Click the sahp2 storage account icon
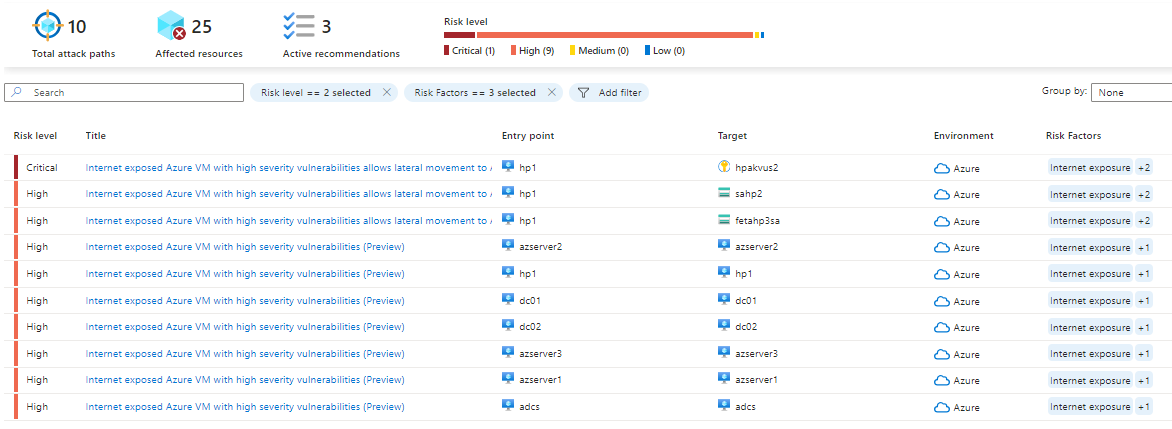The height and width of the screenshot is (429, 1172). point(724,194)
